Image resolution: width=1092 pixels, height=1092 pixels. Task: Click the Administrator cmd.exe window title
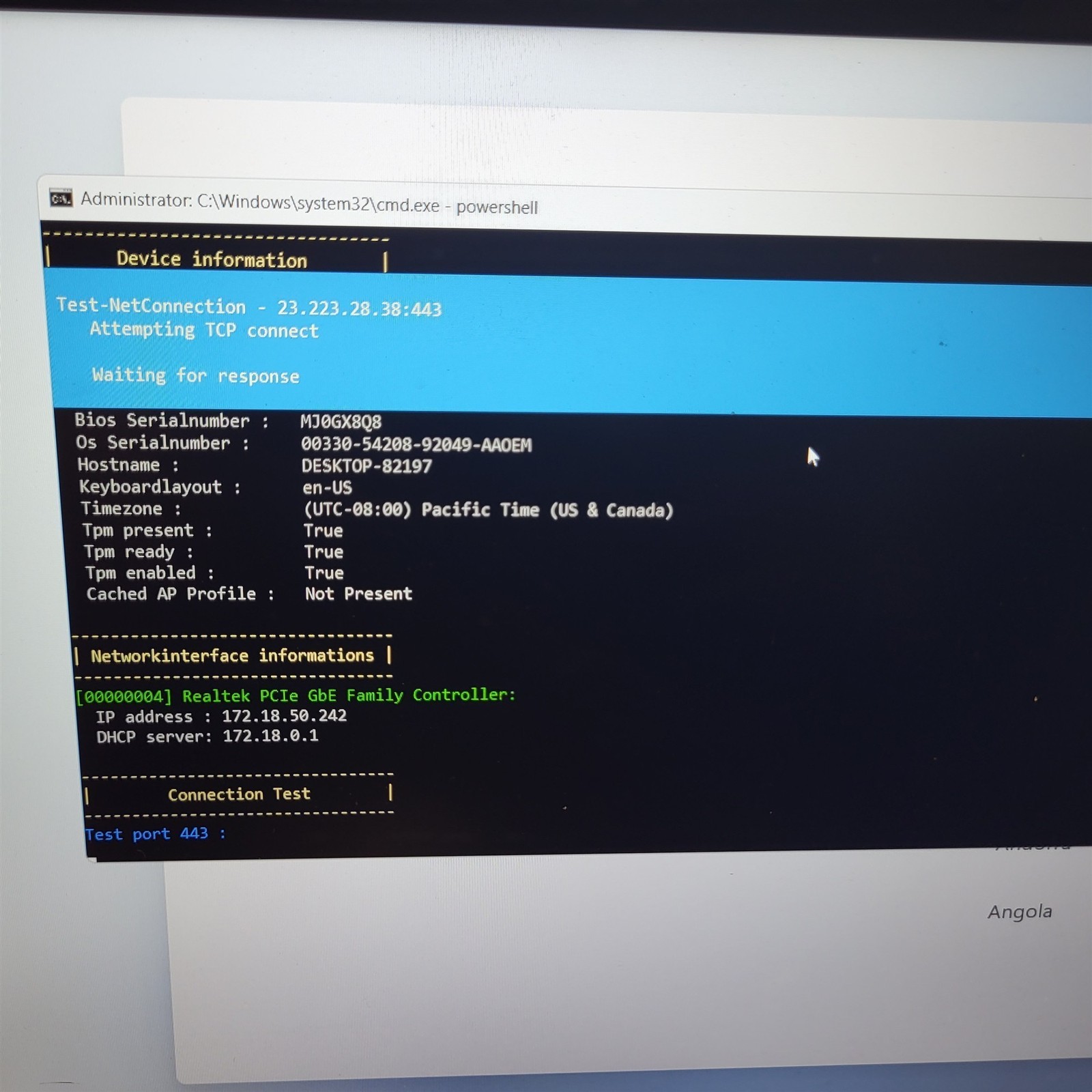point(309,203)
